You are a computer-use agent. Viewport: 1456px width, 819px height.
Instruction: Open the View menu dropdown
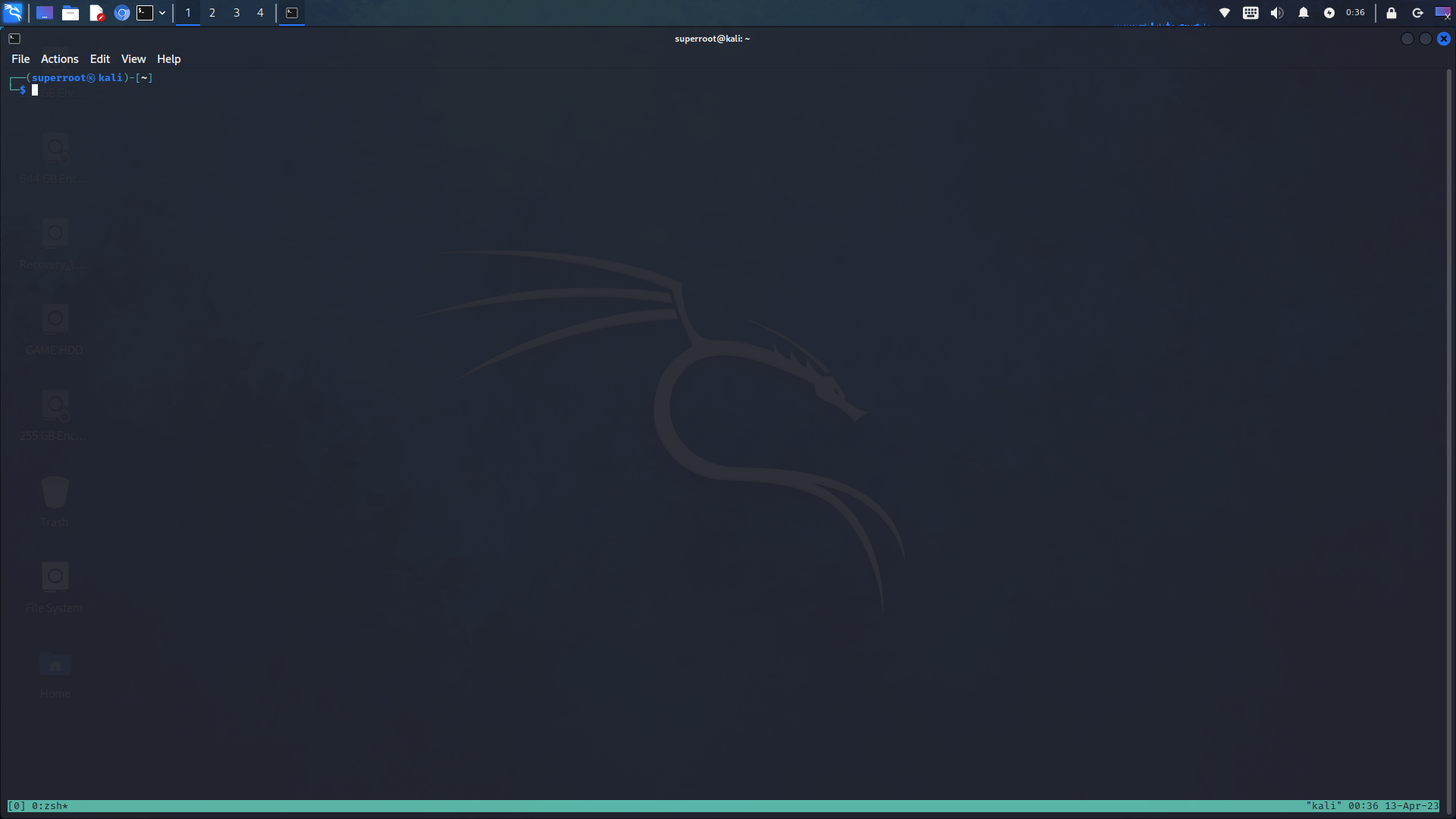pyautogui.click(x=133, y=59)
